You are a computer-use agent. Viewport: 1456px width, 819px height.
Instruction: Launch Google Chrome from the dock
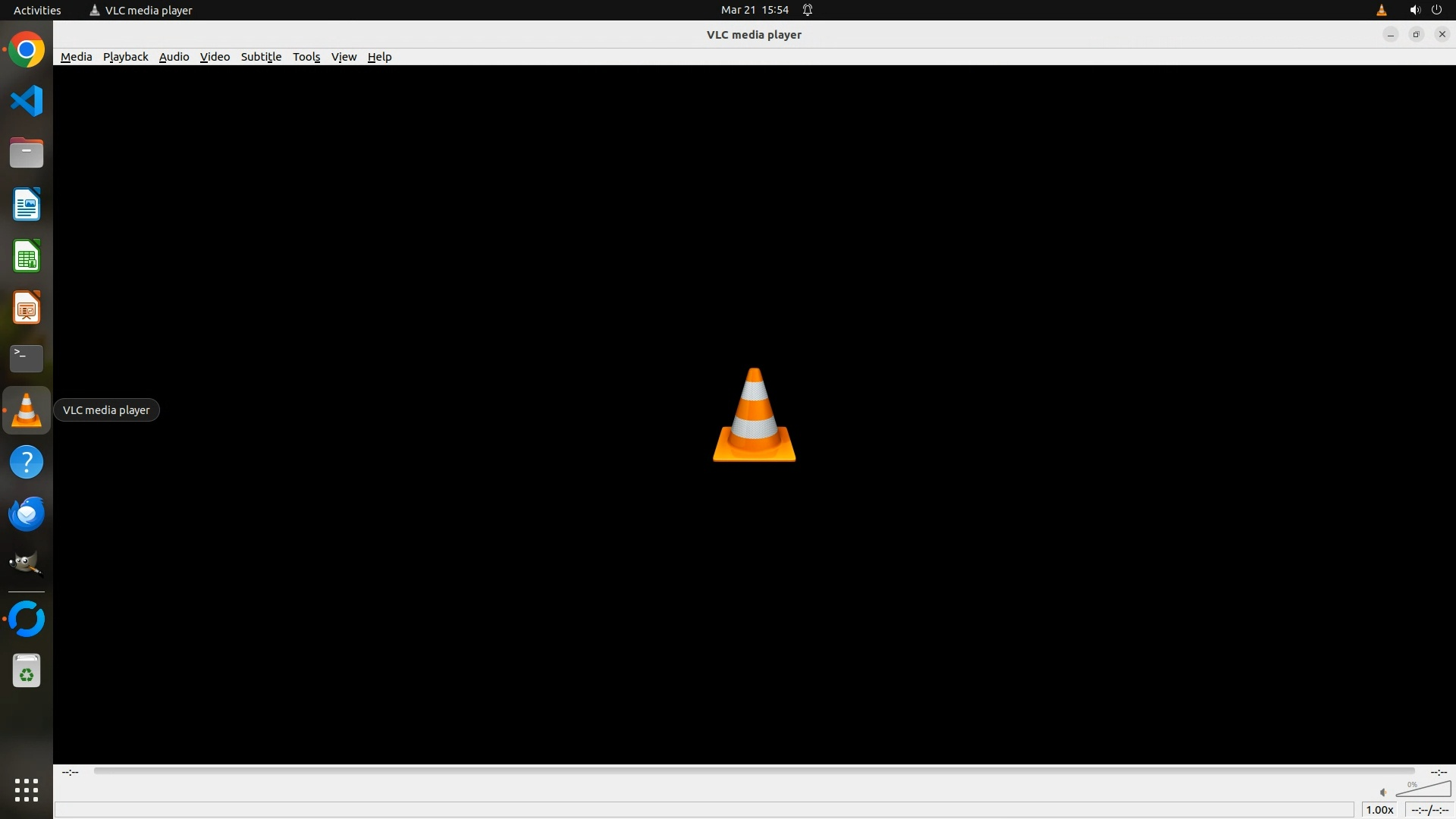[x=27, y=50]
